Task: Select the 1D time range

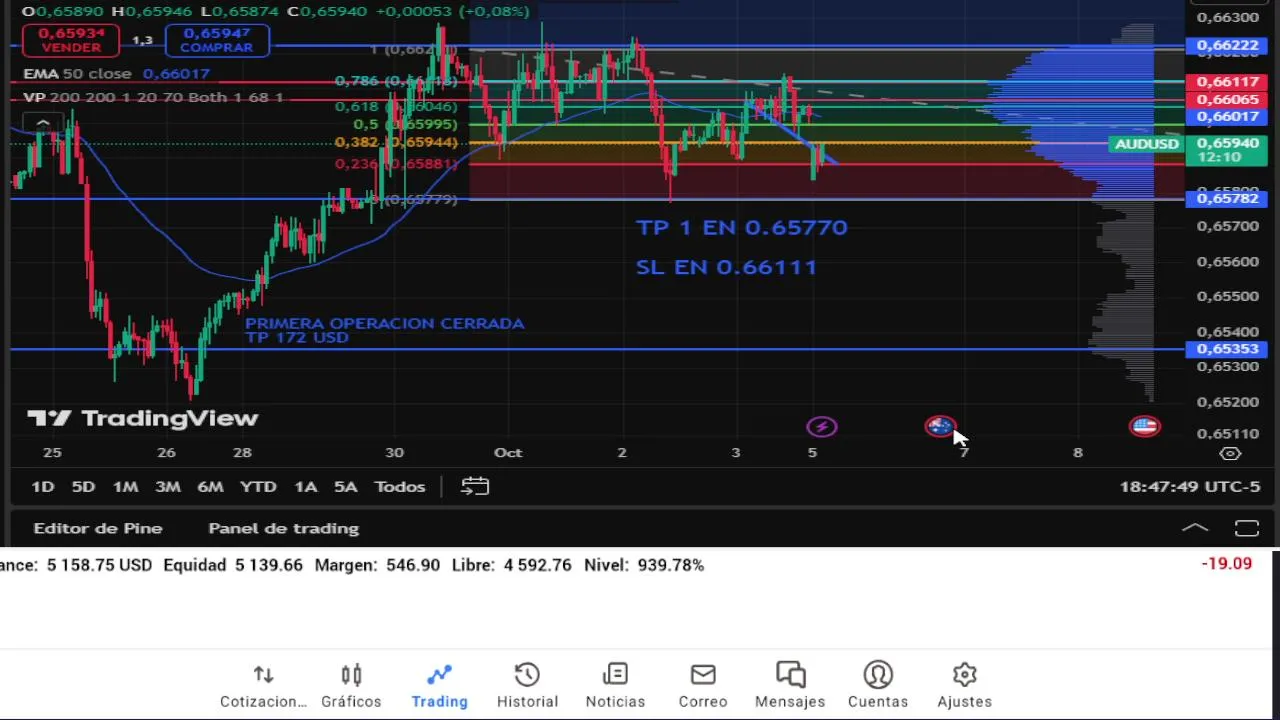Action: click(42, 487)
